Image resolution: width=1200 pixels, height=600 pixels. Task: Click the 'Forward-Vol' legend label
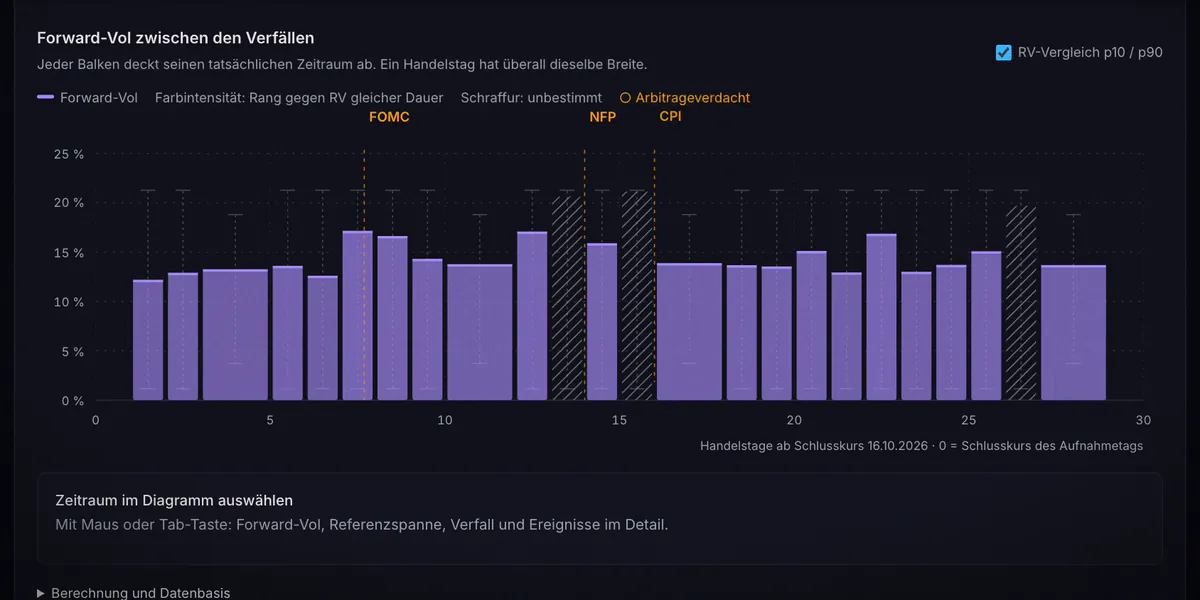pos(99,98)
